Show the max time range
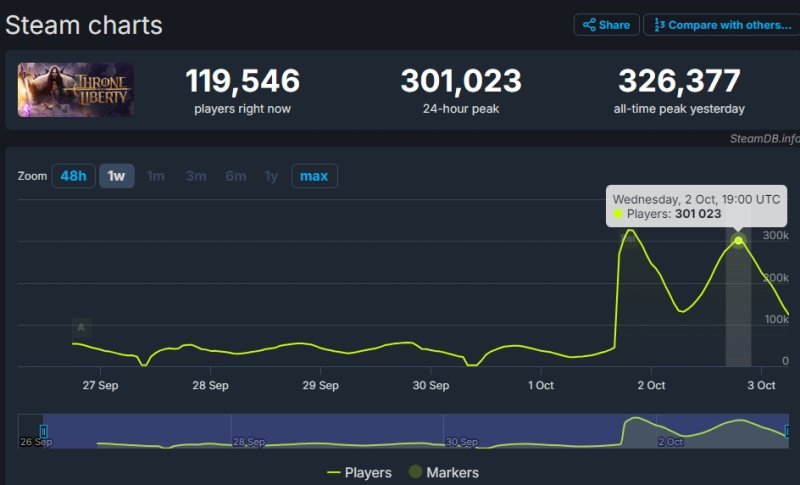This screenshot has width=800, height=485. click(314, 176)
